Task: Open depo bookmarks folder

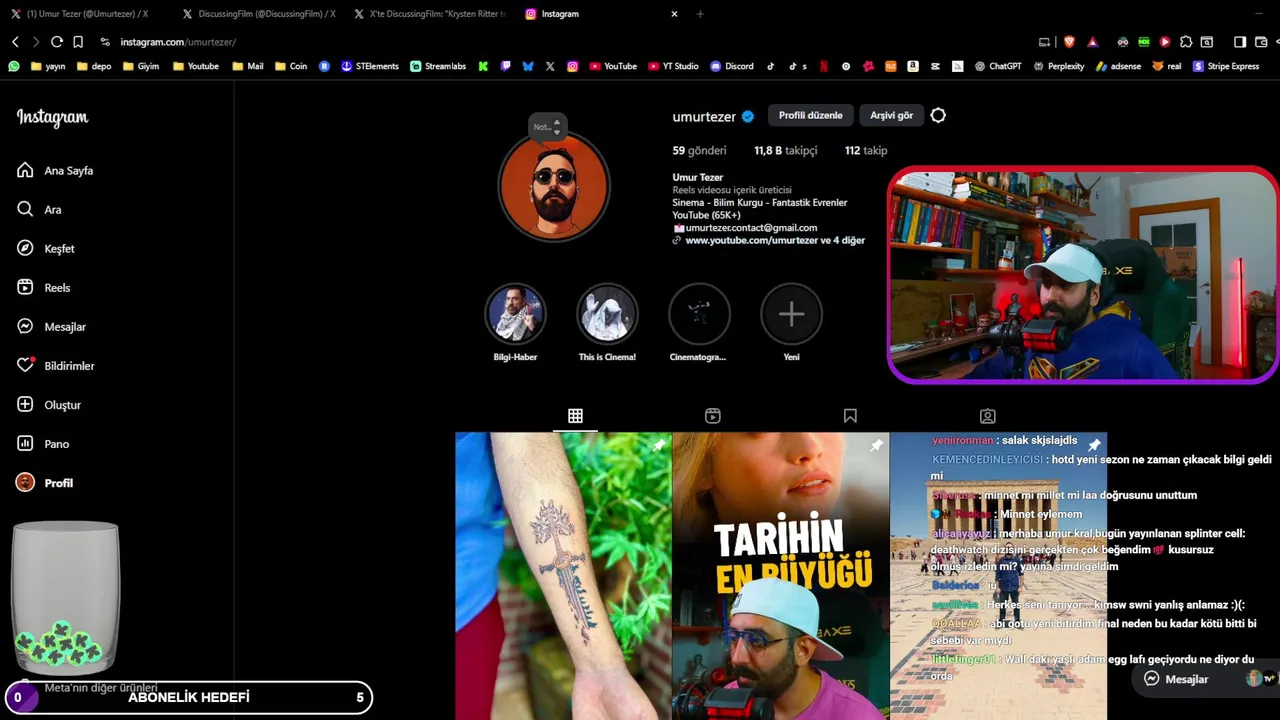Action: [x=94, y=66]
